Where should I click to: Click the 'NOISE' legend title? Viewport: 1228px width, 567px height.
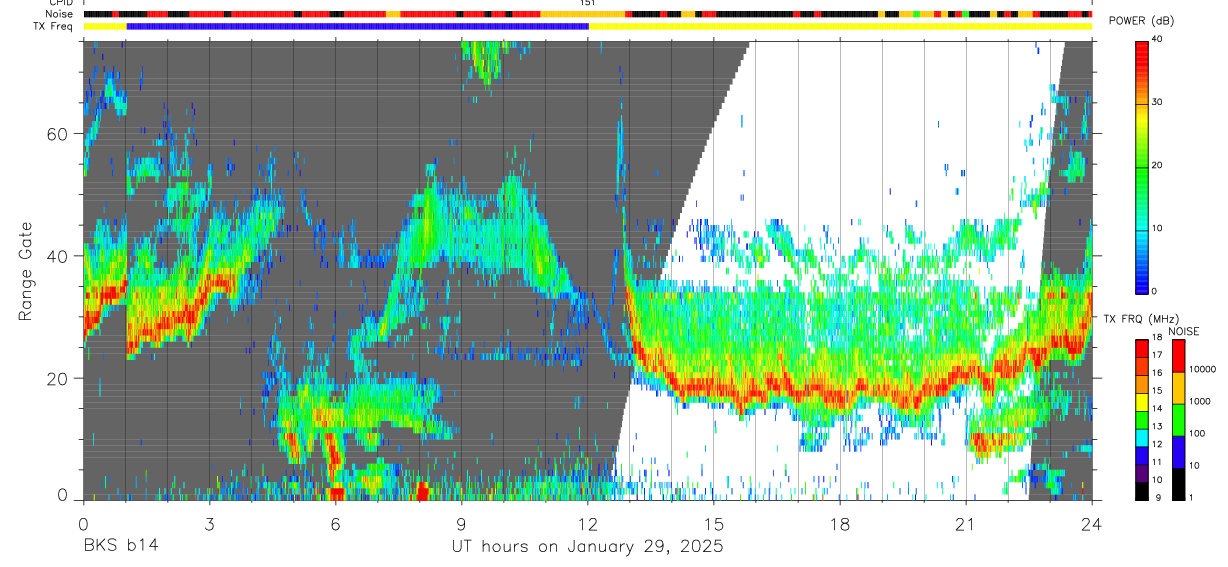click(x=1184, y=331)
